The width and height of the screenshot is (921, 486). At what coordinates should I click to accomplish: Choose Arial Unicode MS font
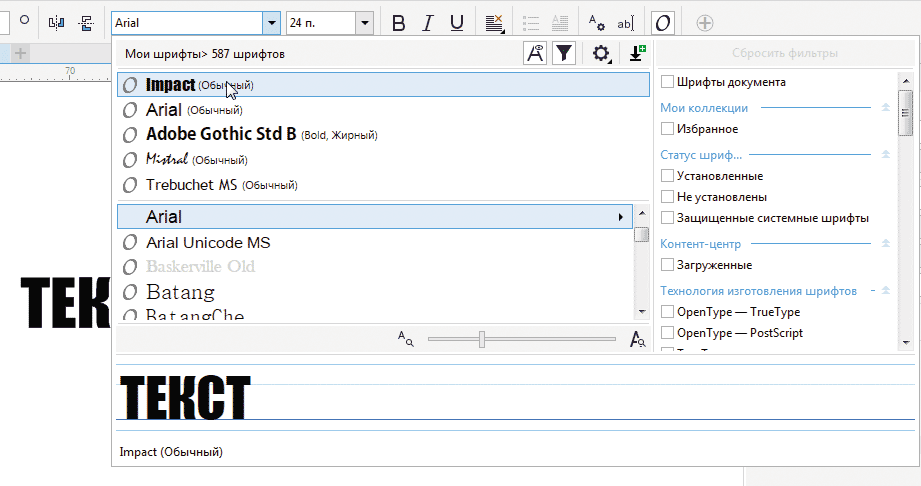208,242
